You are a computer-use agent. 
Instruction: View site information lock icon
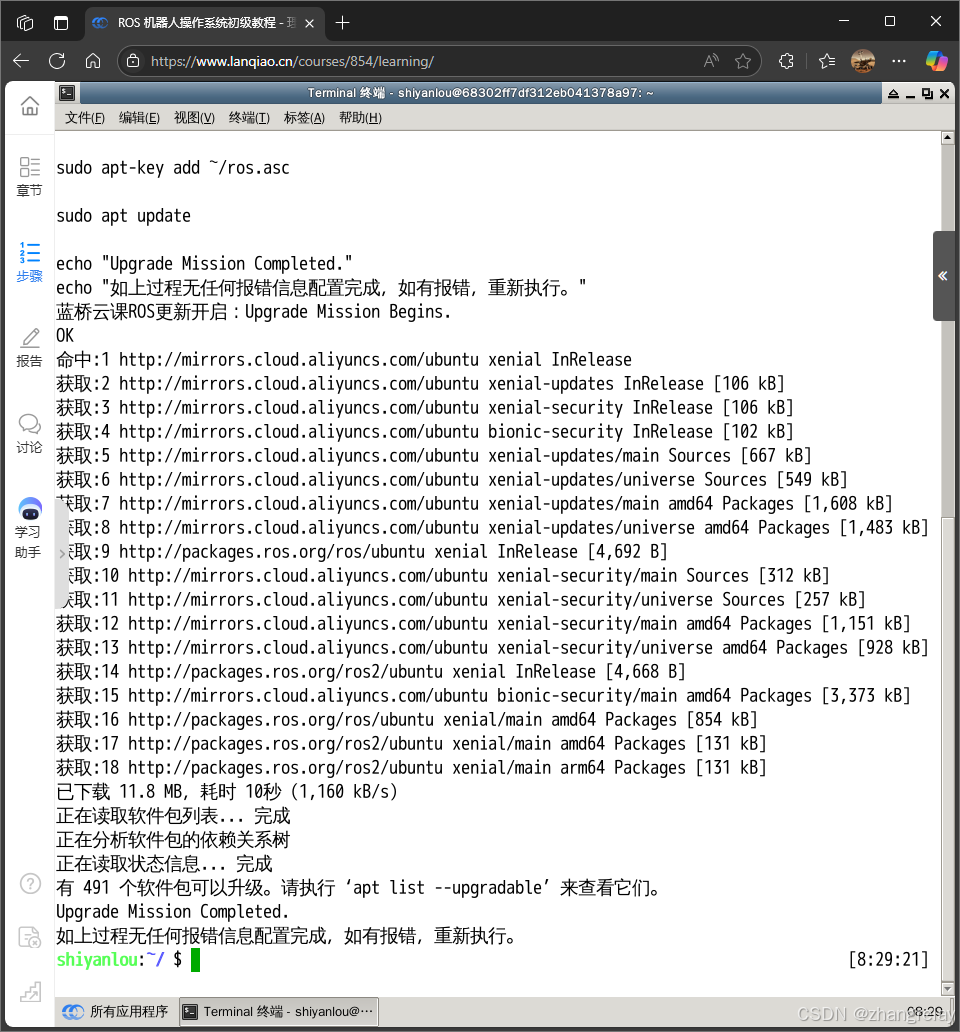(133, 61)
